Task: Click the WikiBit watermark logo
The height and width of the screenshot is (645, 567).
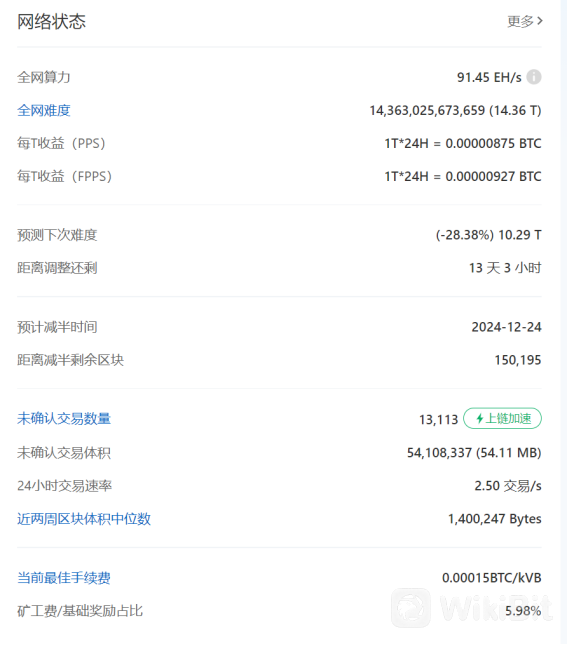Action: (x=411, y=608)
